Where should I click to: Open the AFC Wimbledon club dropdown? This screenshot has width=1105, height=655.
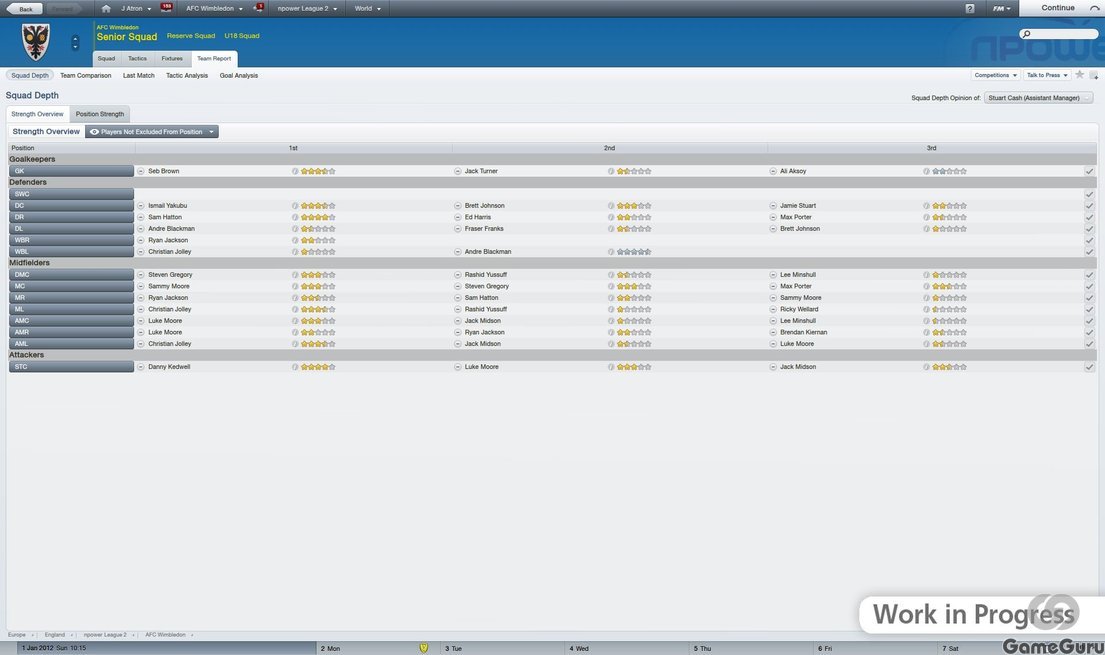coord(214,8)
